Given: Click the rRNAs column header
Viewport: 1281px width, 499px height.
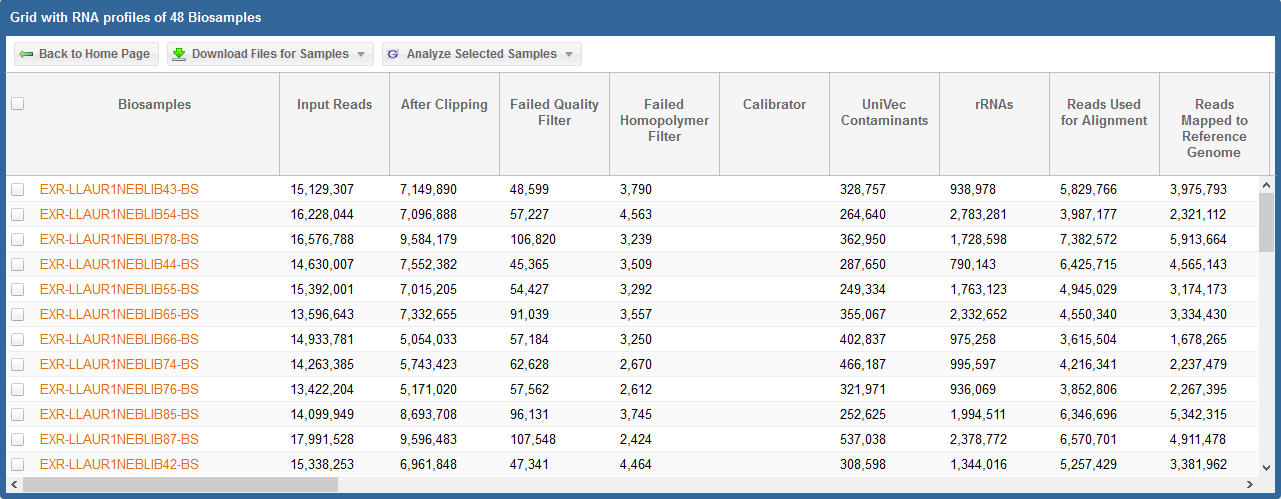Looking at the screenshot, I should tap(994, 104).
